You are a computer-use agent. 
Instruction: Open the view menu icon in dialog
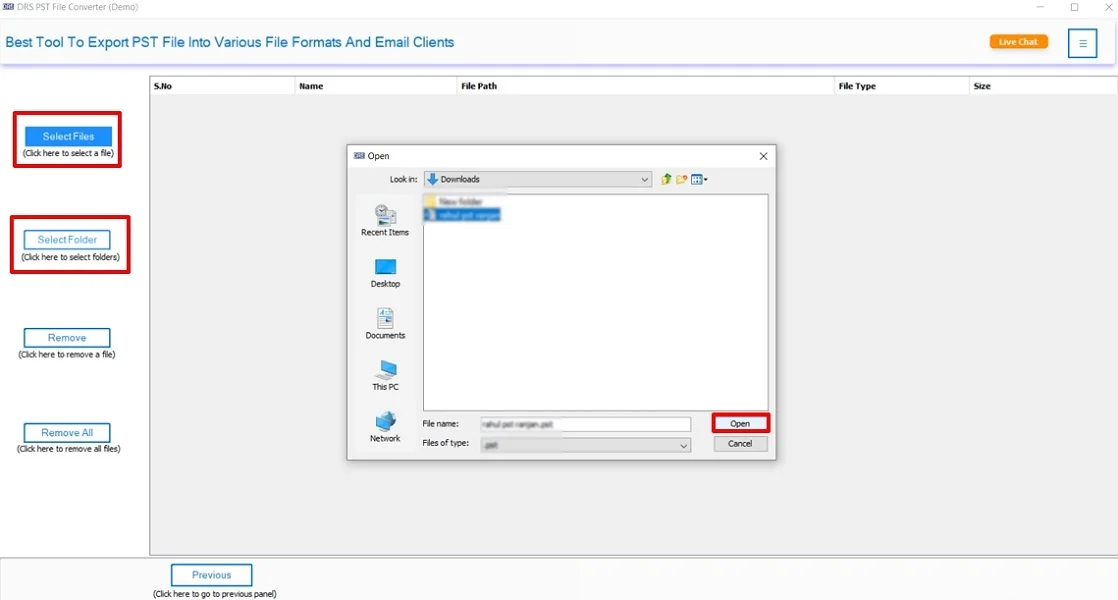(699, 180)
